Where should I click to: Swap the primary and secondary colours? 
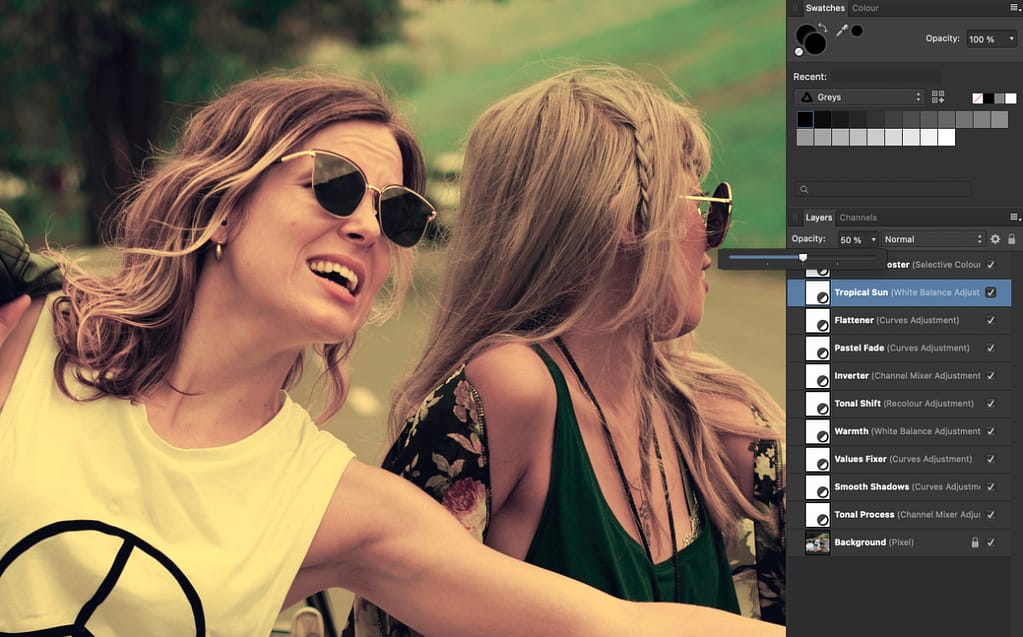(823, 28)
